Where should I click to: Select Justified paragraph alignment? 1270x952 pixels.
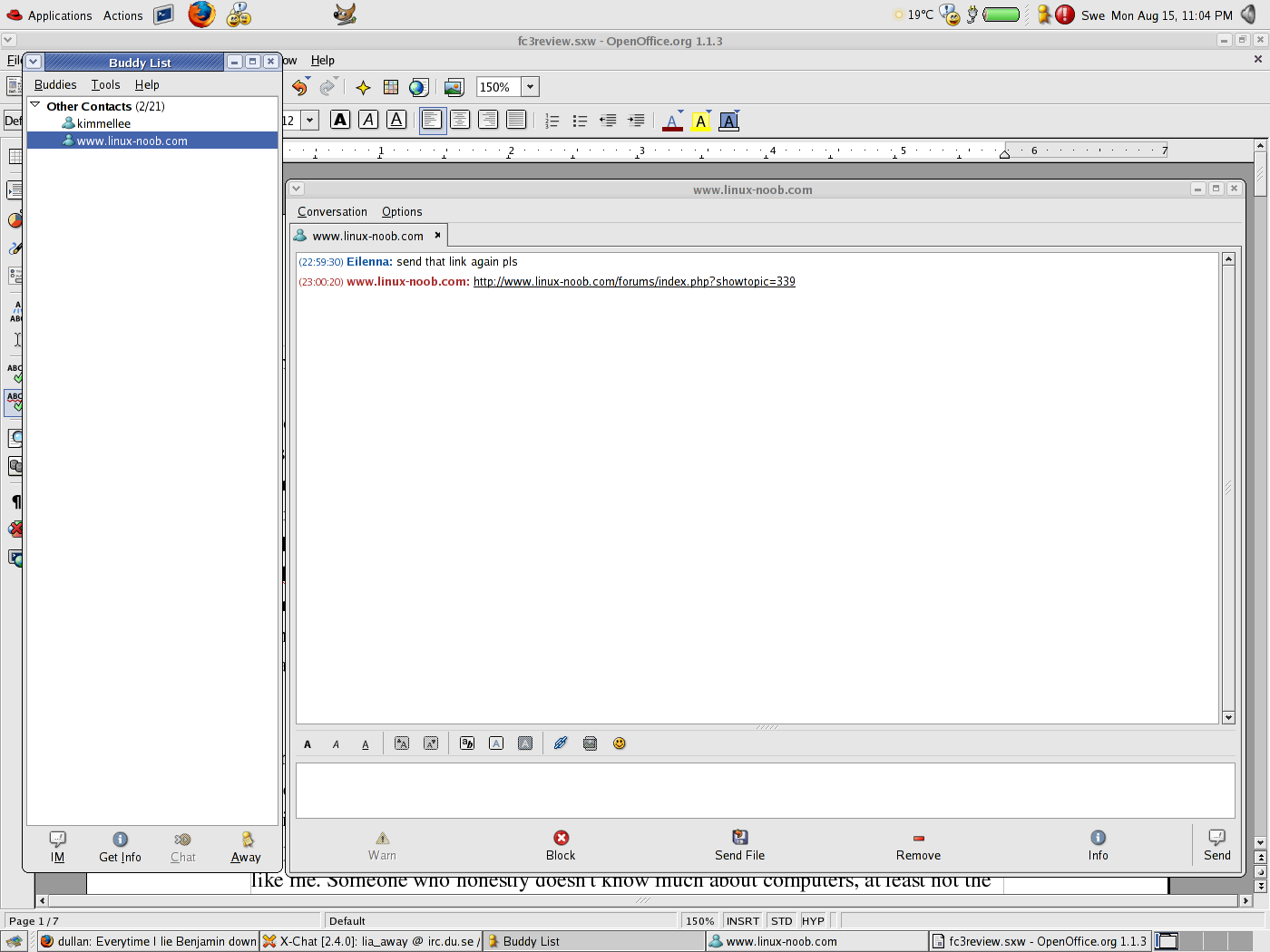(x=516, y=120)
